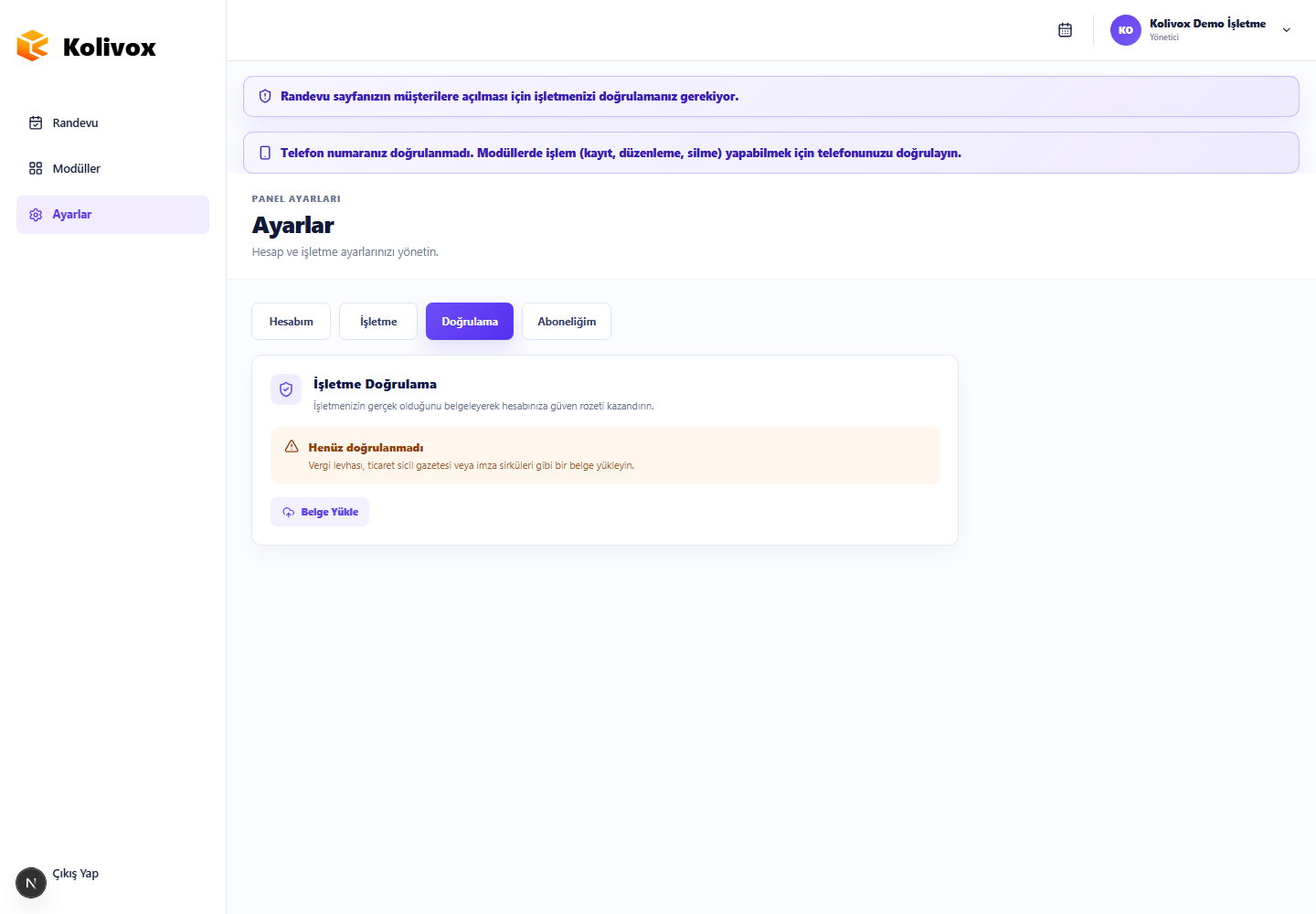Click Çıkış Yap to log out

[76, 874]
